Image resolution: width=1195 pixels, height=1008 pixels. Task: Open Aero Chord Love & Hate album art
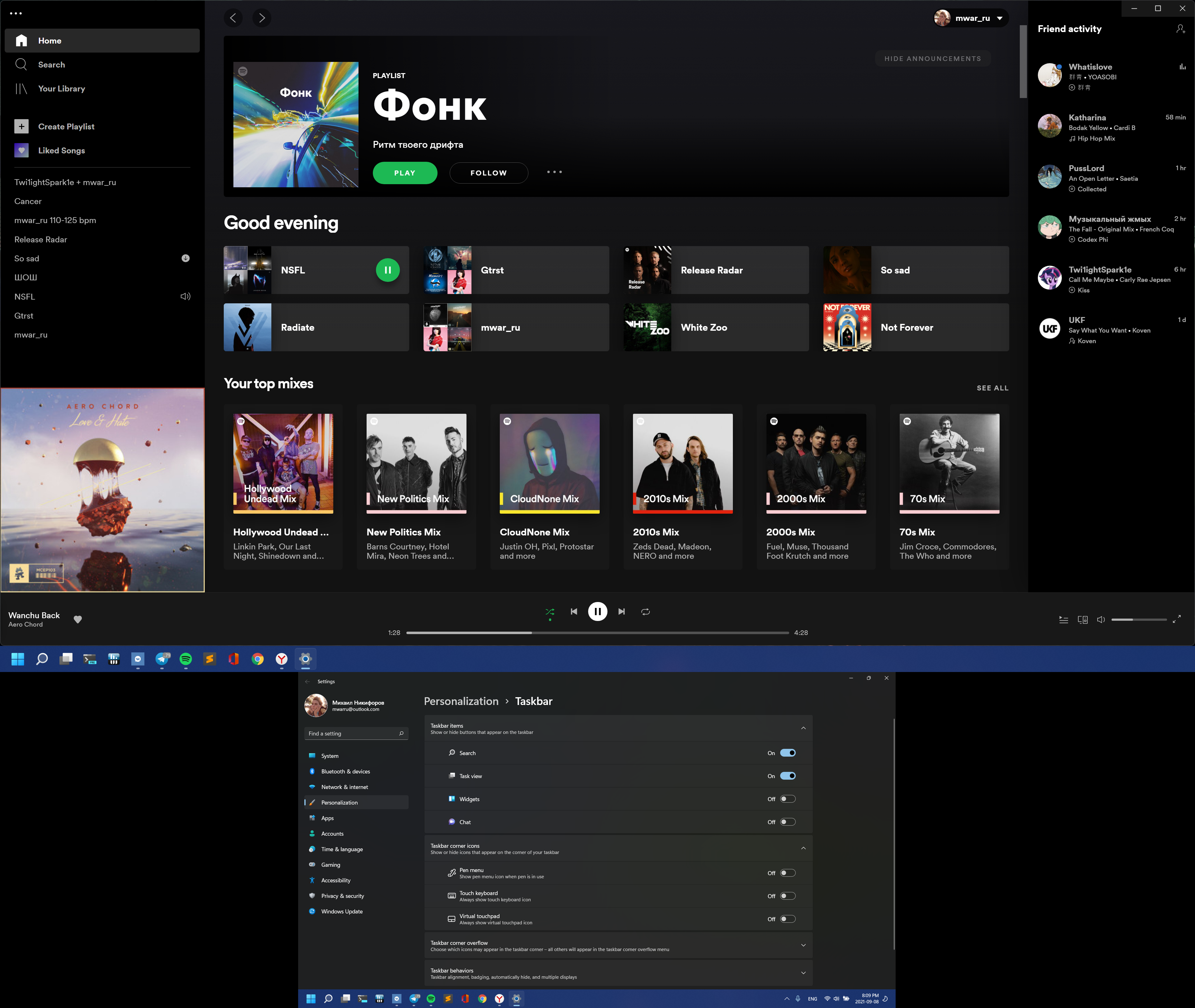click(103, 490)
